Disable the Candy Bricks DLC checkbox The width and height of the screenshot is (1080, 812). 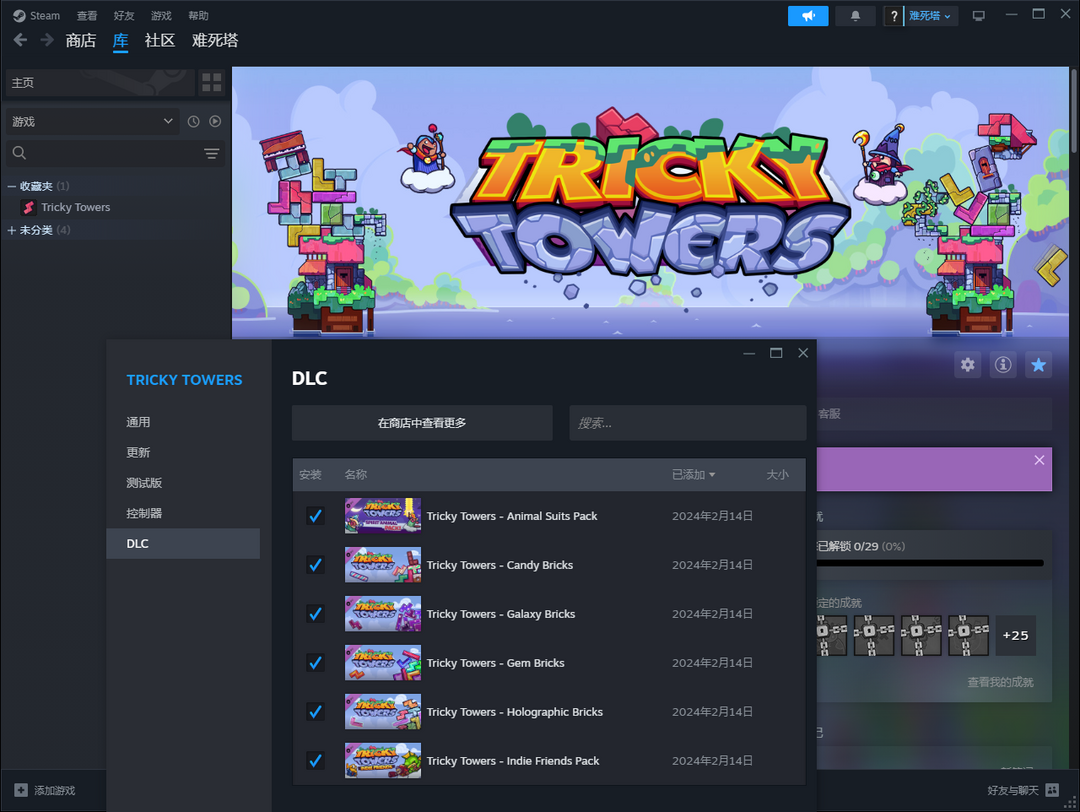coord(315,564)
